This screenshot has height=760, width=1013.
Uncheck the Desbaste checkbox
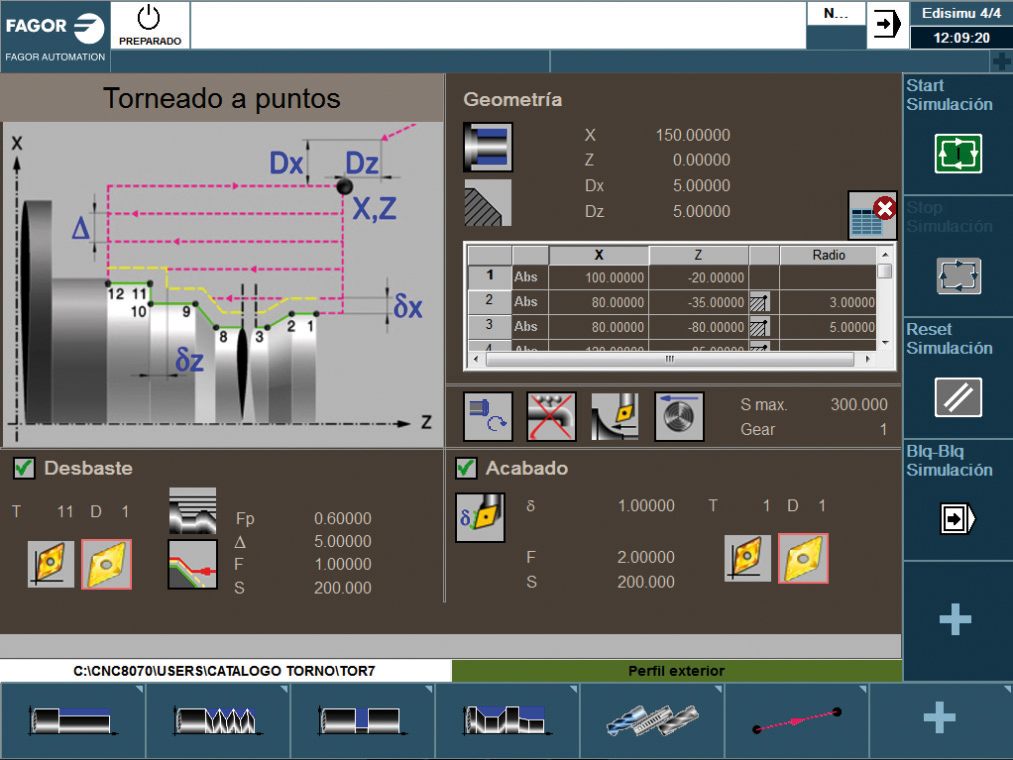[x=25, y=468]
